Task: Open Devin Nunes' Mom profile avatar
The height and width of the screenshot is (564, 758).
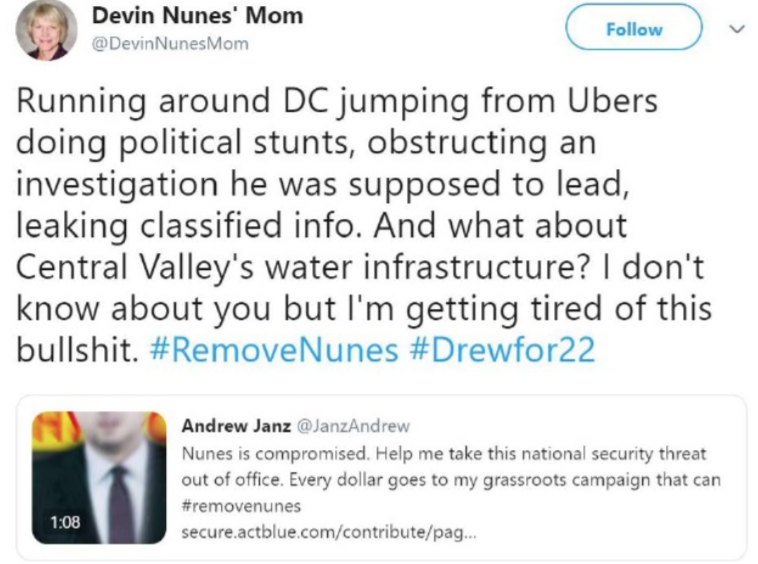Action: [x=46, y=31]
